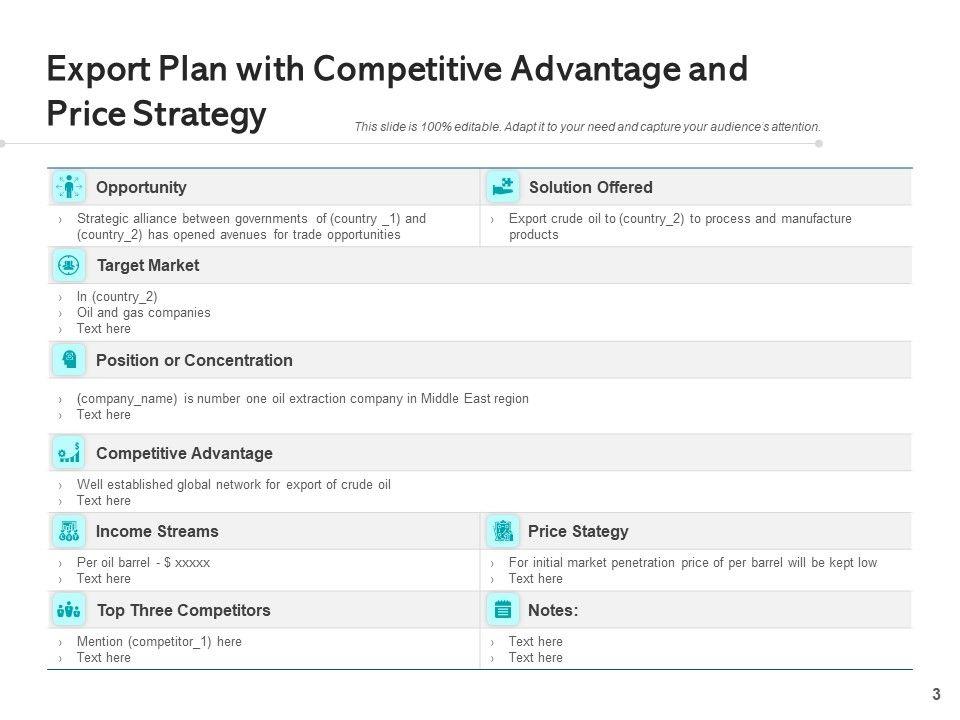Image resolution: width=960 pixels, height=720 pixels.
Task: Click the slide number 3
Action: click(x=936, y=695)
